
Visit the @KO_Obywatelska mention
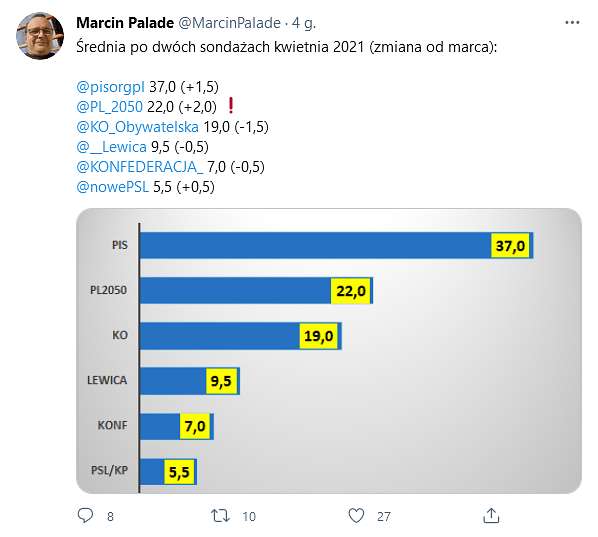click(137, 127)
